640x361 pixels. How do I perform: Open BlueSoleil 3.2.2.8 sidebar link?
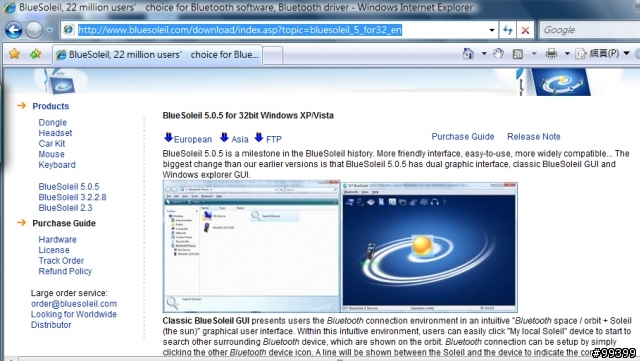click(72, 197)
